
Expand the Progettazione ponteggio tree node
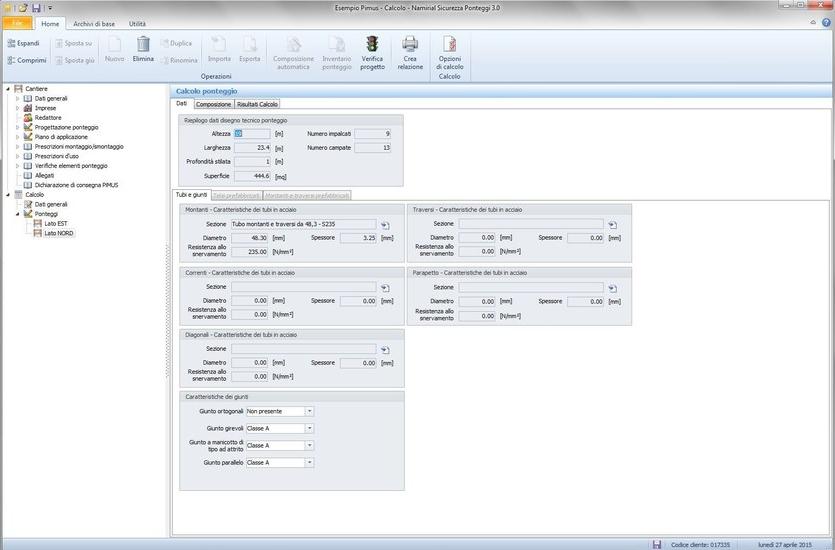pyautogui.click(x=17, y=127)
